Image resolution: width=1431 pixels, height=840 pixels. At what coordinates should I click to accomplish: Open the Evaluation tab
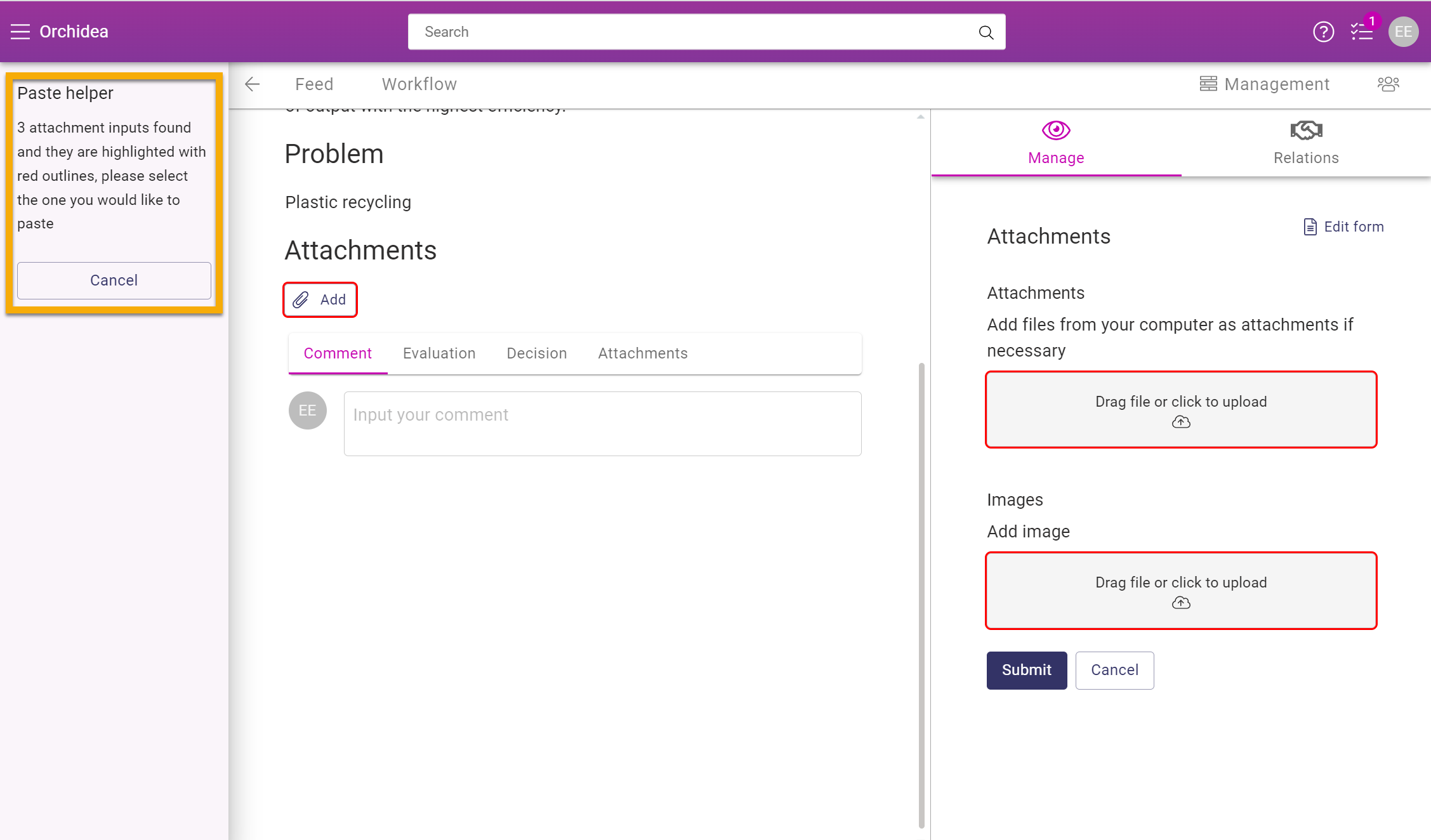[x=439, y=353]
